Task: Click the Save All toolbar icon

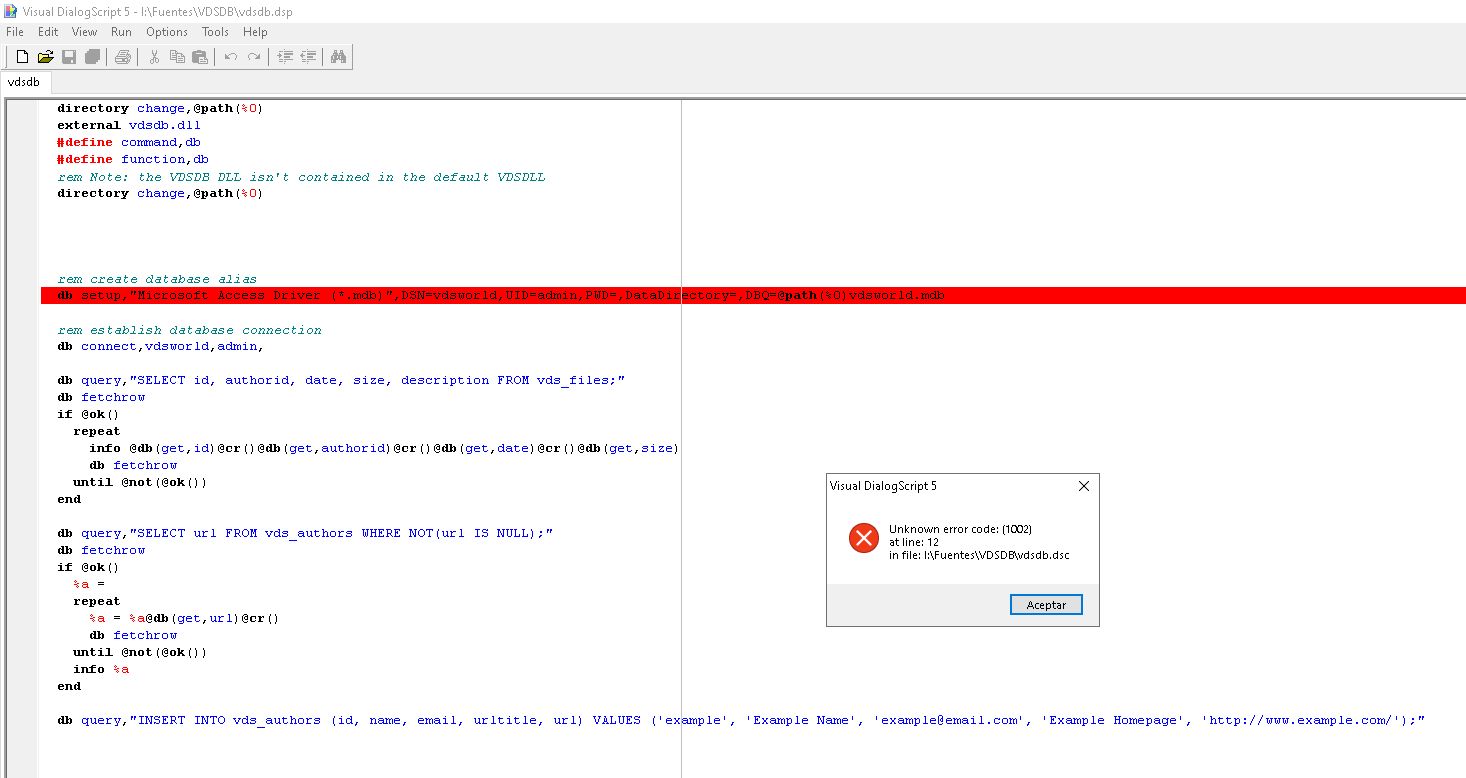Action: (x=92, y=57)
